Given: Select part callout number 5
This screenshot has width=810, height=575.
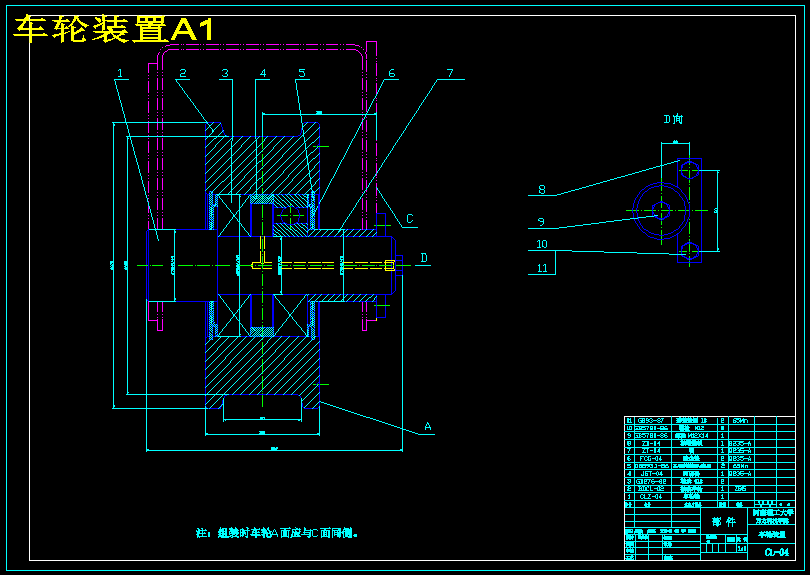Looking at the screenshot, I should pos(302,73).
